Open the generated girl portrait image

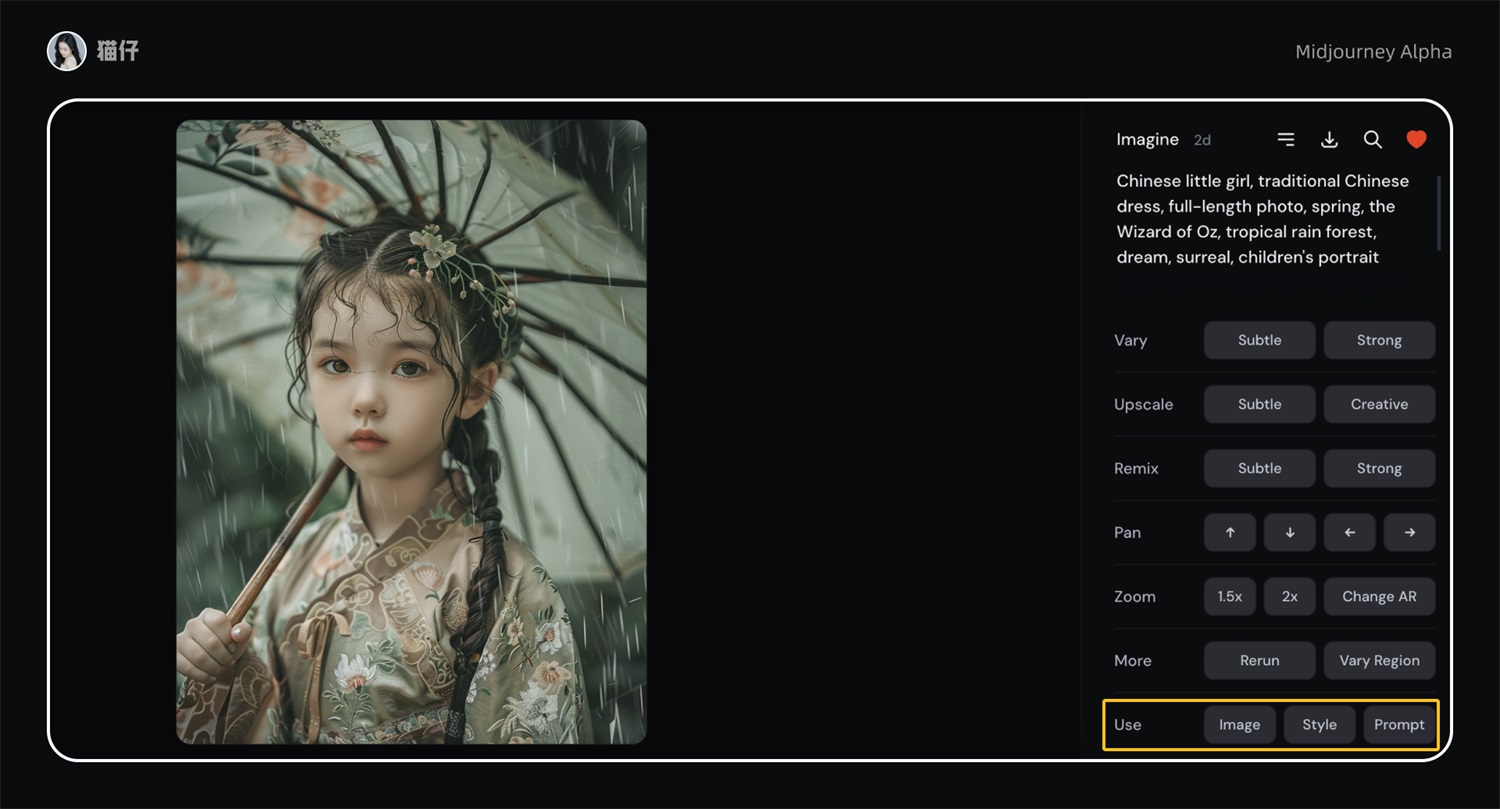(x=411, y=432)
